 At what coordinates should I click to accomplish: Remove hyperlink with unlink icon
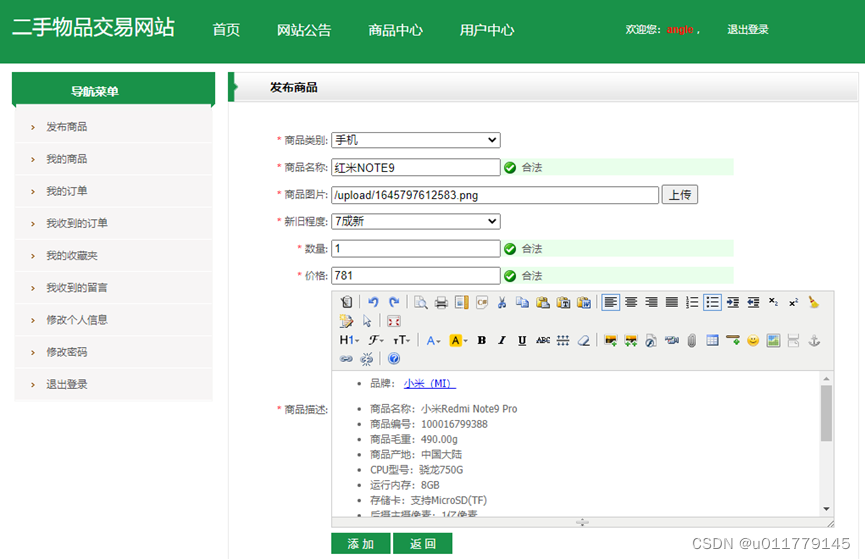(367, 359)
